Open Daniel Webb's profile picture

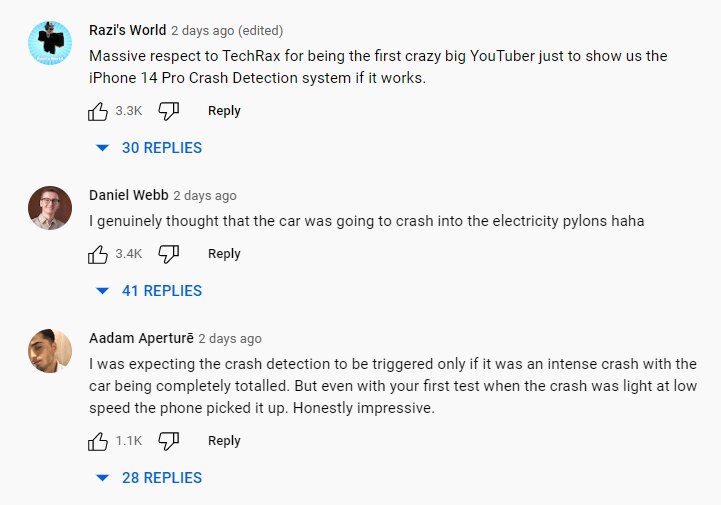(x=49, y=208)
